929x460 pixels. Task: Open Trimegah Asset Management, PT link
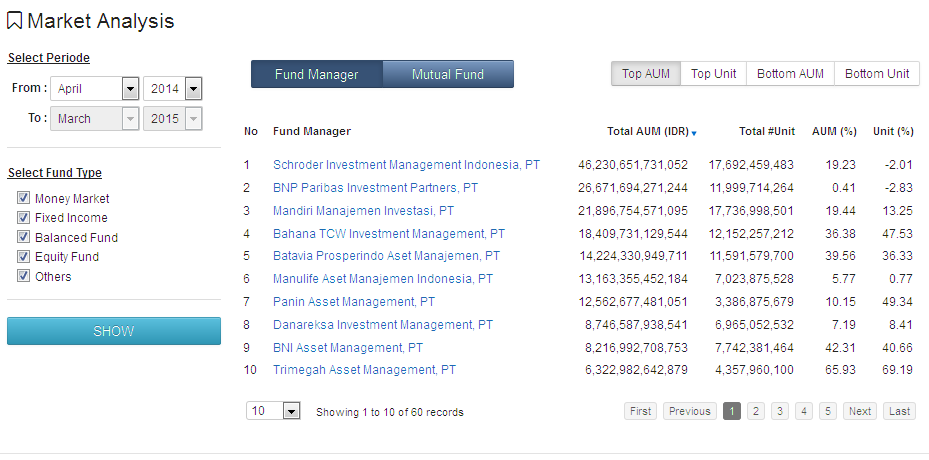pos(364,370)
